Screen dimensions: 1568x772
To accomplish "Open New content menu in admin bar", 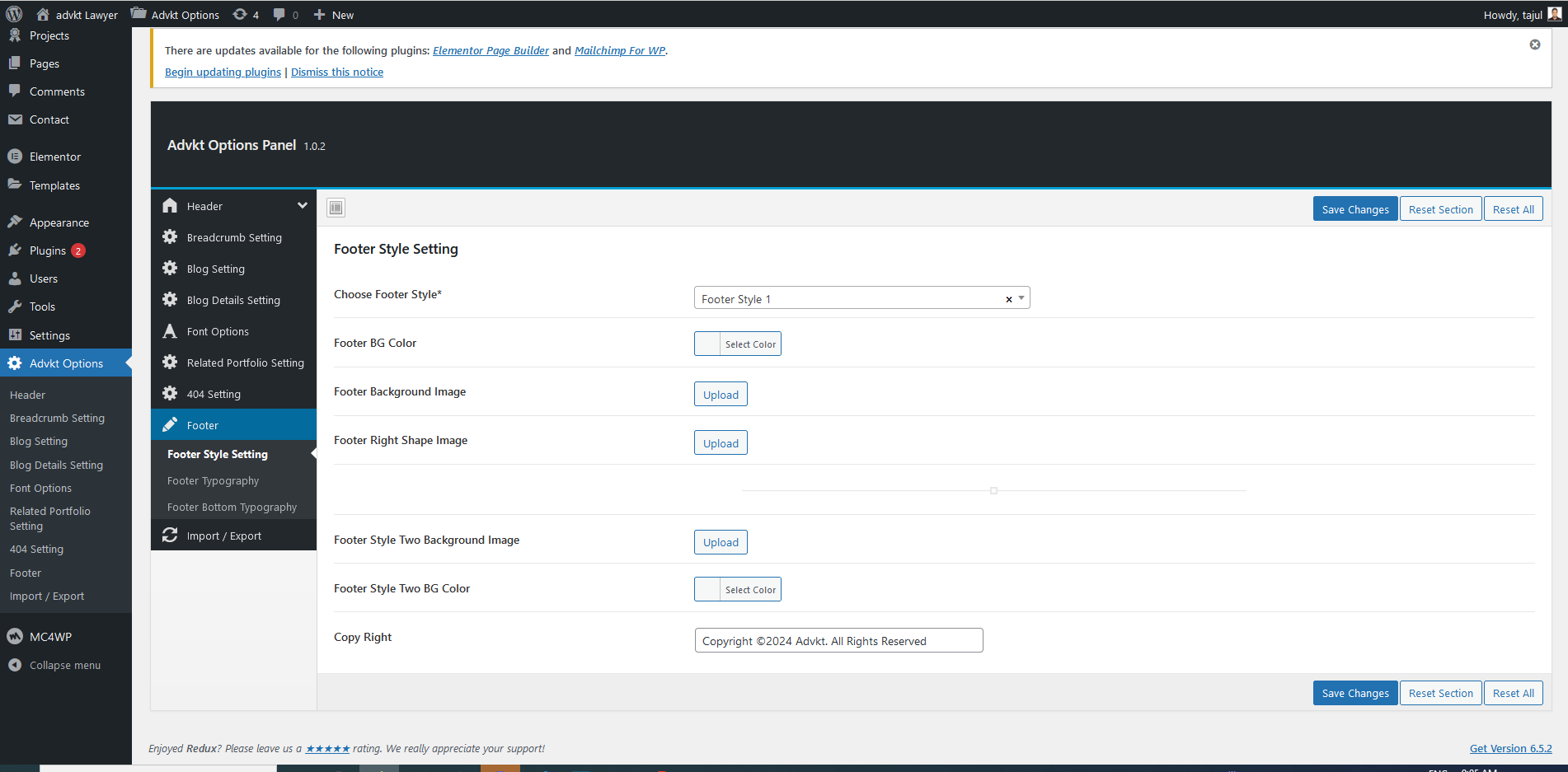I will coord(334,15).
